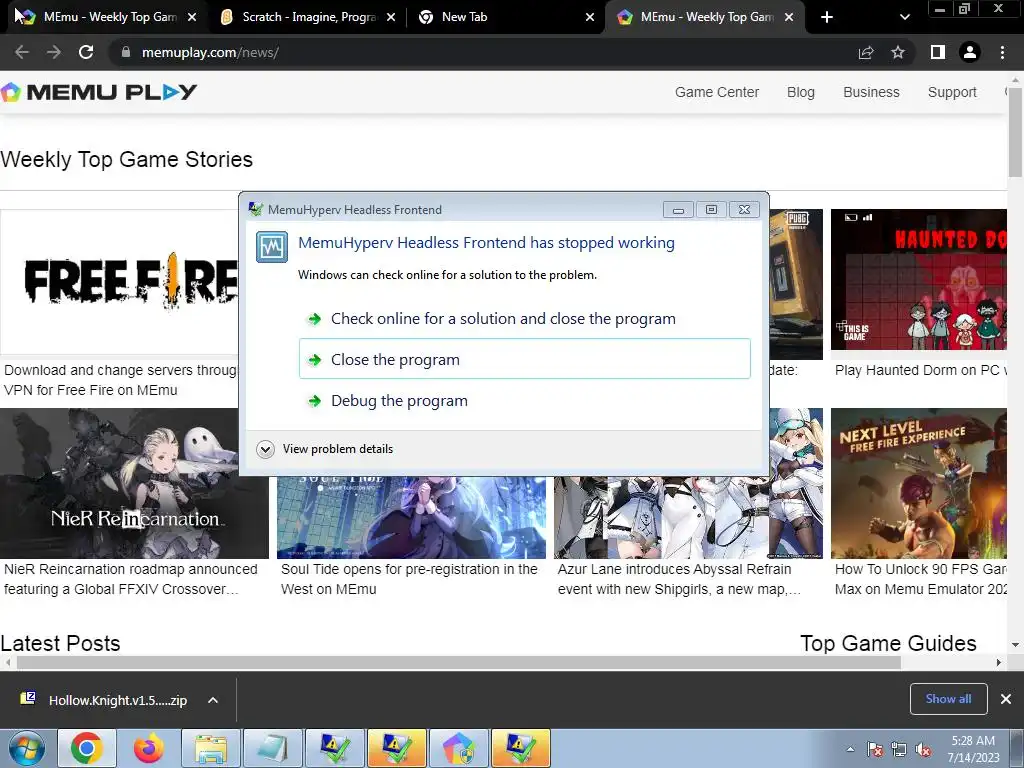The height and width of the screenshot is (768, 1024).
Task: Open the MEmu shield icon in taskbar
Action: 458,748
